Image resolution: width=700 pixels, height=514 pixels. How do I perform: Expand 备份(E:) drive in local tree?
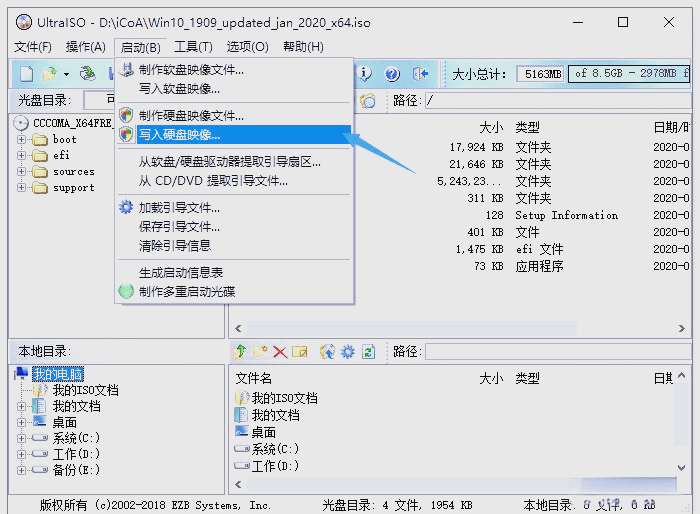click(x=21, y=470)
